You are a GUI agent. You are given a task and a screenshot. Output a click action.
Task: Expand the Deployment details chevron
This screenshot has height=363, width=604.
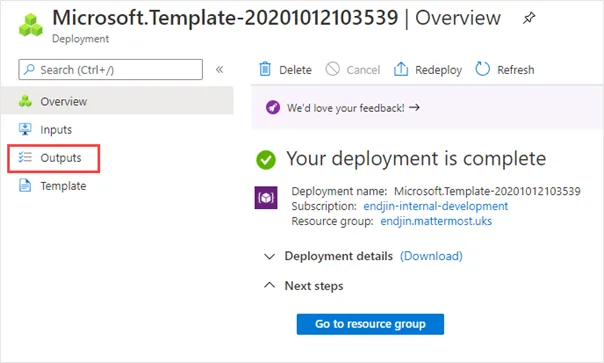269,257
